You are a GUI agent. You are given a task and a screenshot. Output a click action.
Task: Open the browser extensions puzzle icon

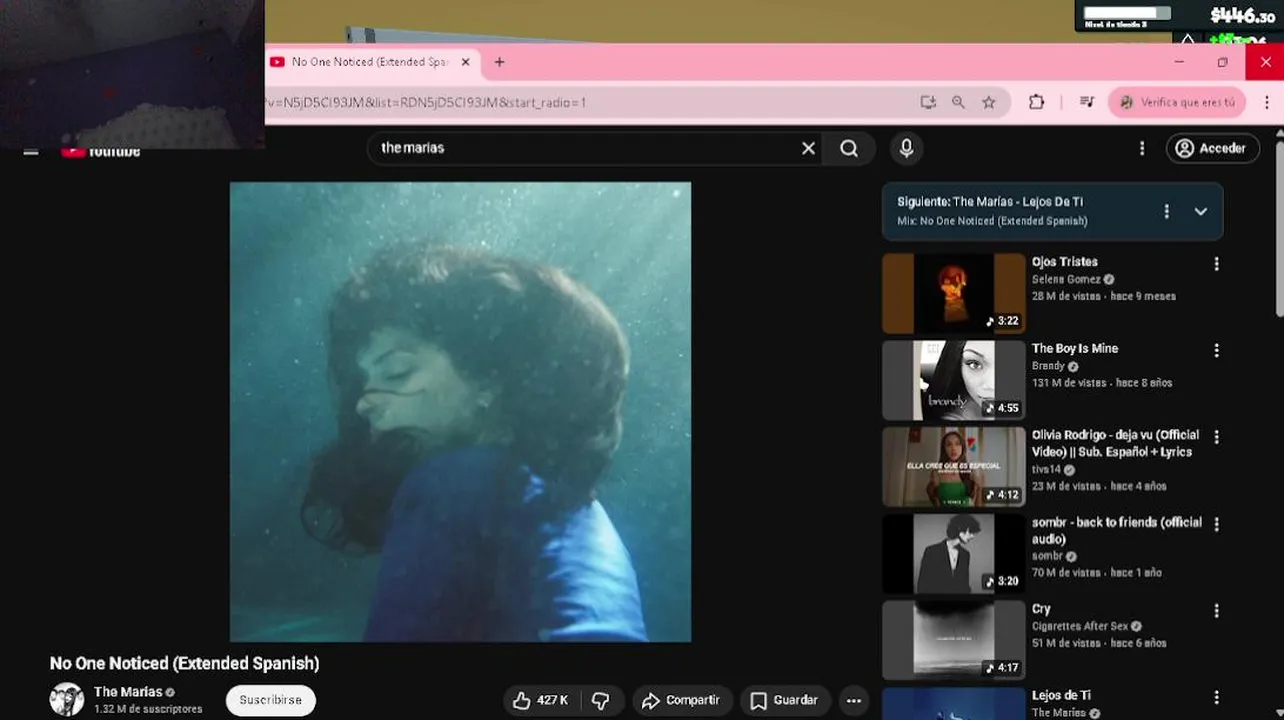pos(1036,102)
